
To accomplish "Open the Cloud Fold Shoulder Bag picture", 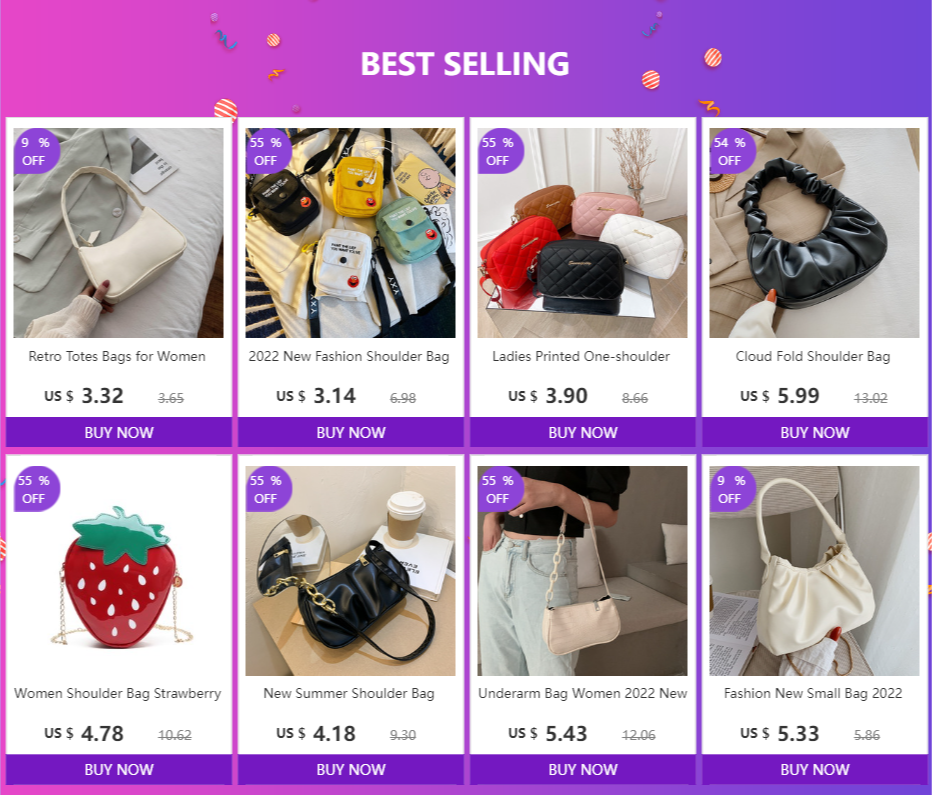I will point(814,233).
